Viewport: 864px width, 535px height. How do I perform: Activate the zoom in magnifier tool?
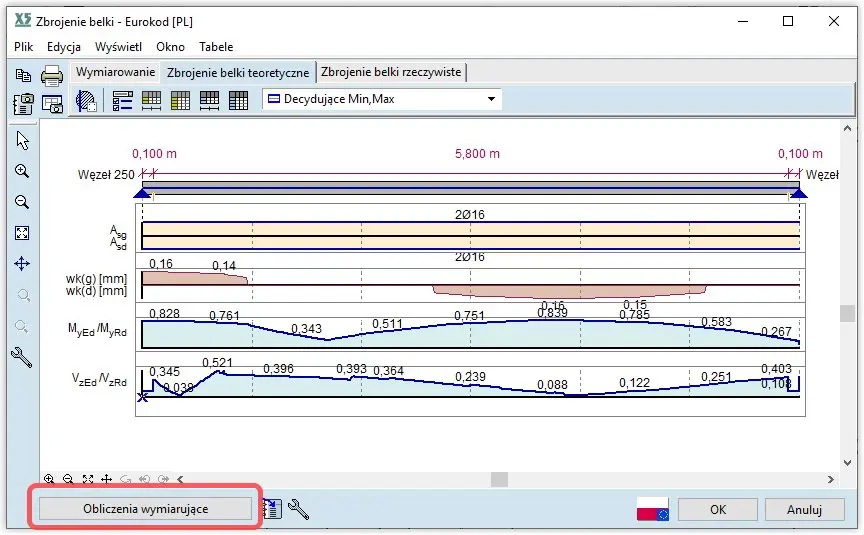pyautogui.click(x=22, y=171)
